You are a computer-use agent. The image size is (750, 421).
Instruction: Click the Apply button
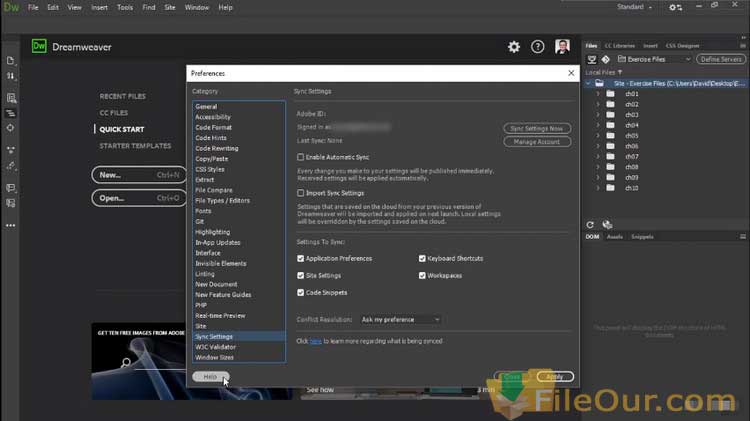[555, 377]
